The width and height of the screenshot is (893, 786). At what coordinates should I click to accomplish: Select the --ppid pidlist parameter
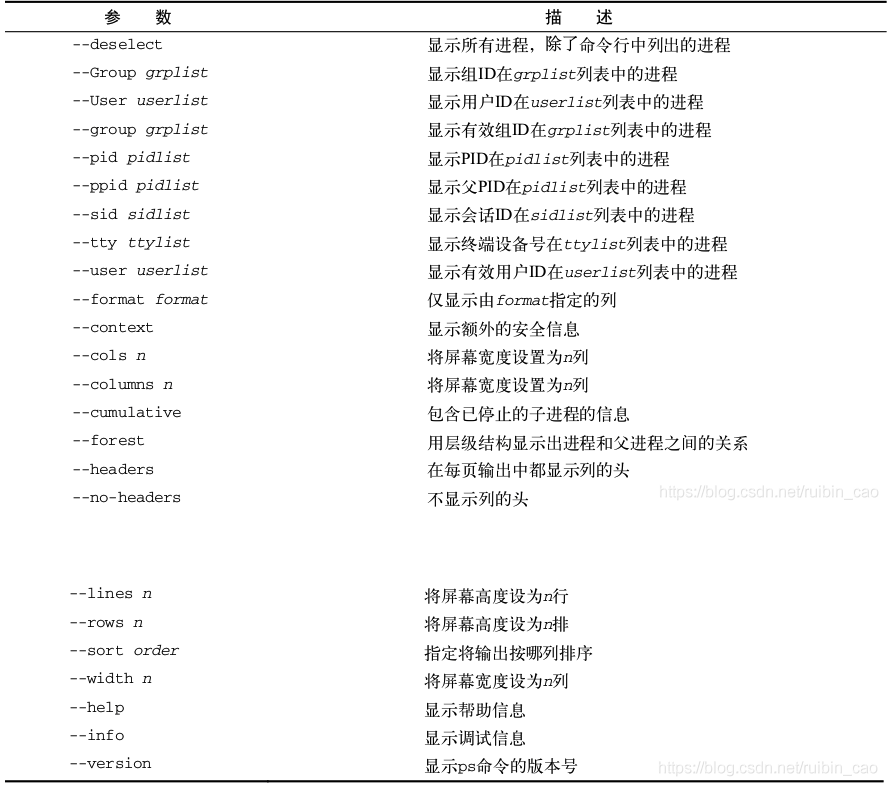coord(136,186)
